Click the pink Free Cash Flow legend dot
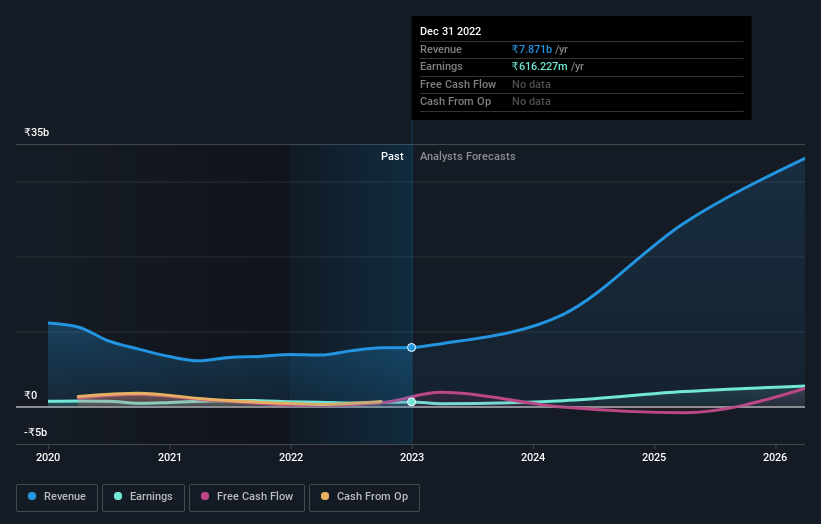Viewport: 821px width, 524px height. (x=205, y=496)
